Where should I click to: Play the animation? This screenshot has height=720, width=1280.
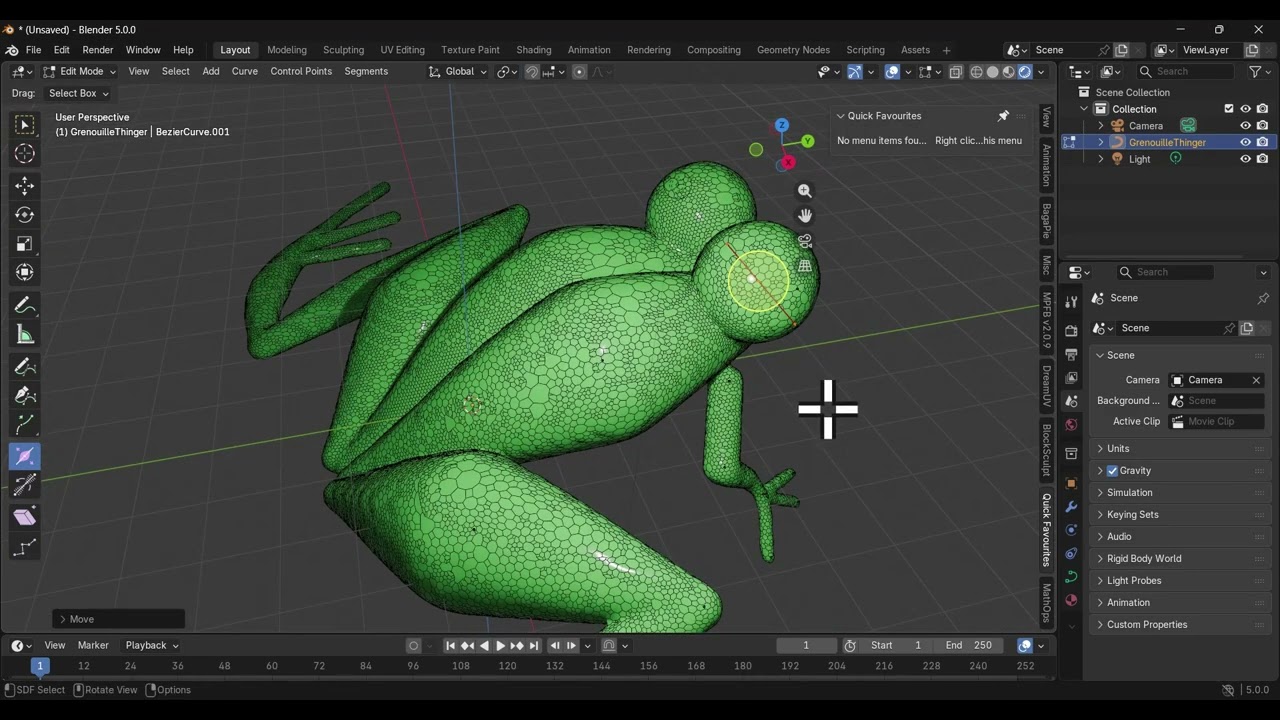[x=501, y=646]
